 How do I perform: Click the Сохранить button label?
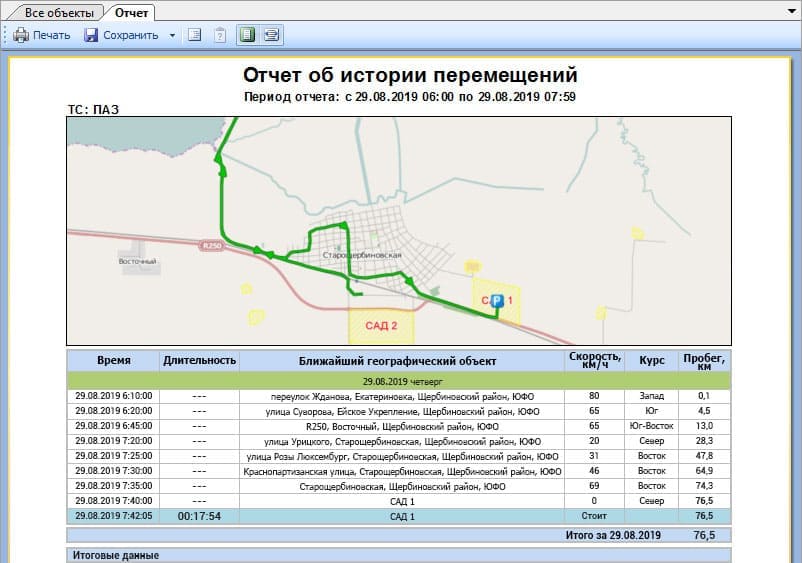(x=131, y=35)
